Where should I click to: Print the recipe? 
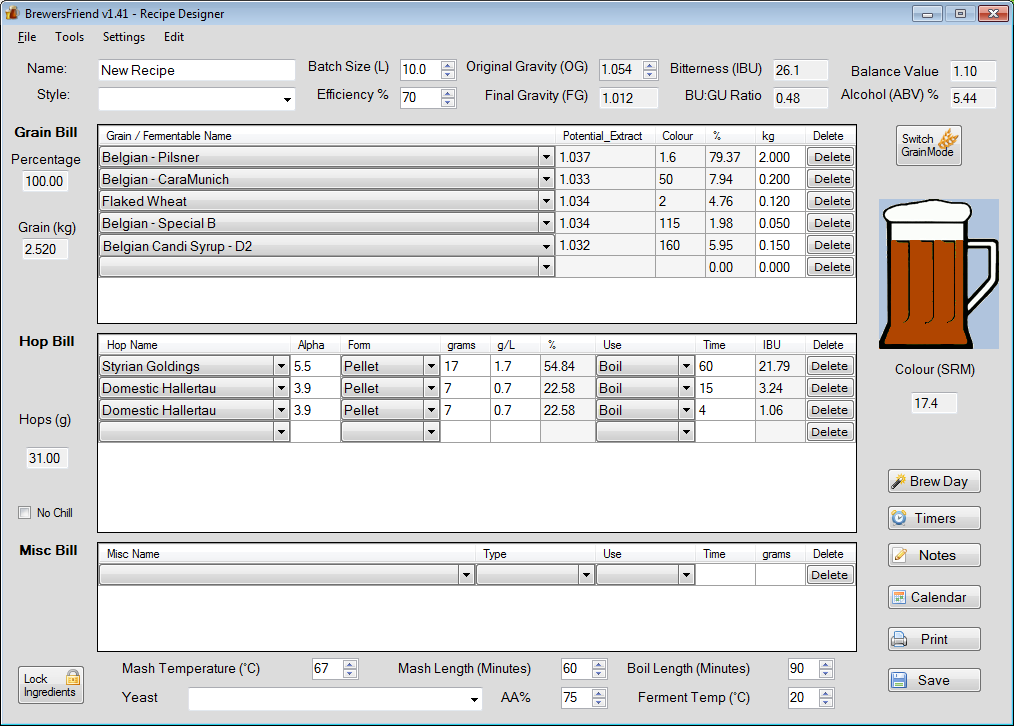coord(933,639)
